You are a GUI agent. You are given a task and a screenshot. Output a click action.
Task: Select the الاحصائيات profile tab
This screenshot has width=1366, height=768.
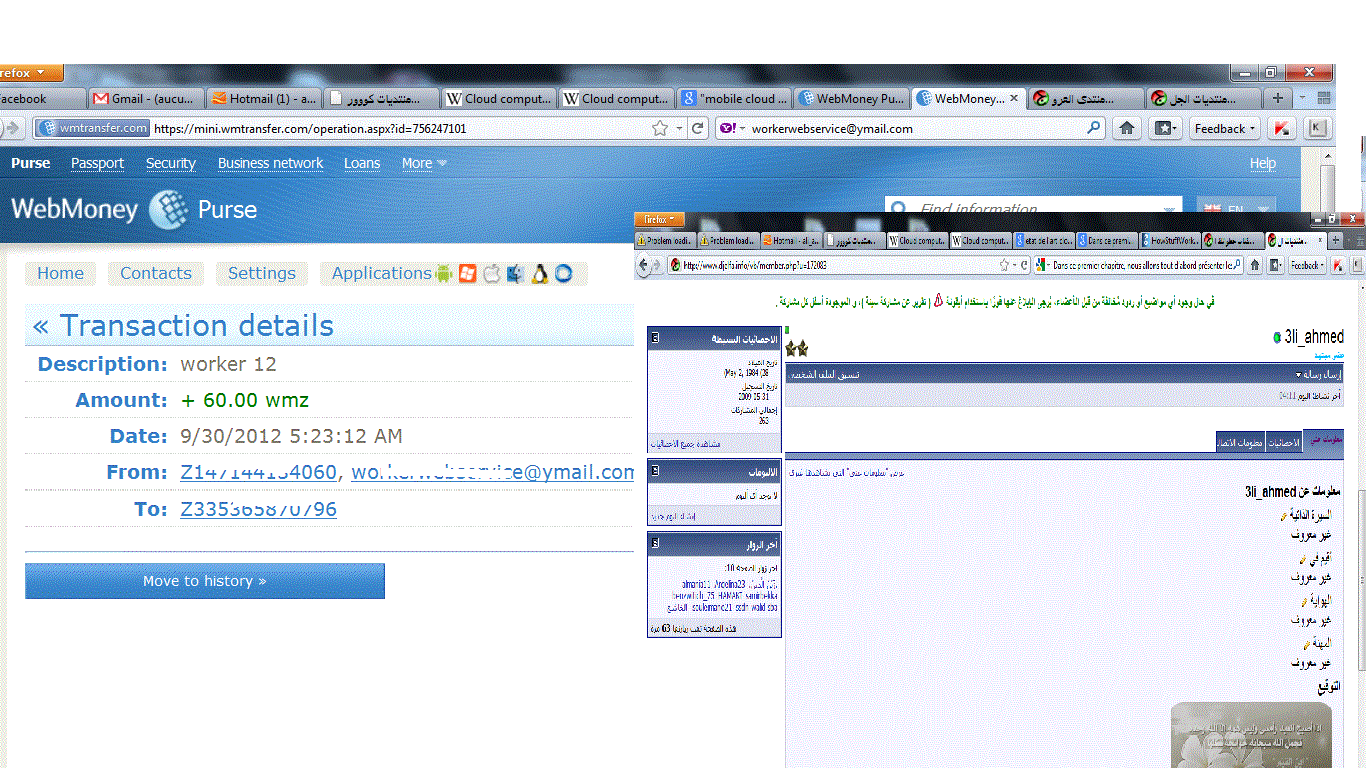tap(1283, 441)
